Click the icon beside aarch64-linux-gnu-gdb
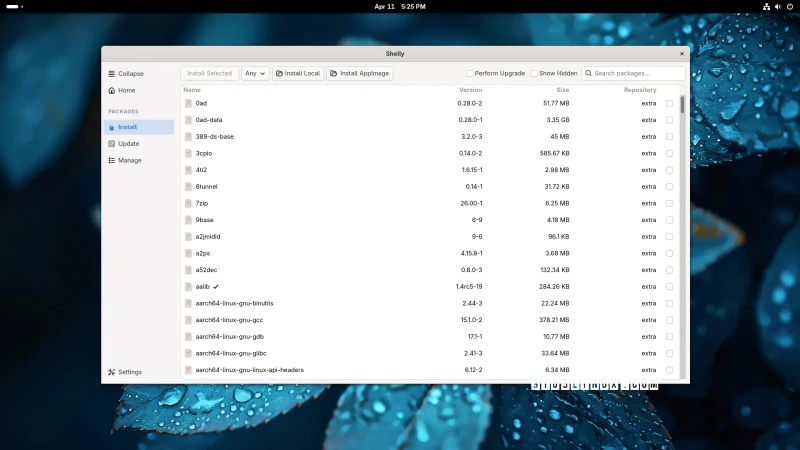This screenshot has width=800, height=450. coord(188,337)
